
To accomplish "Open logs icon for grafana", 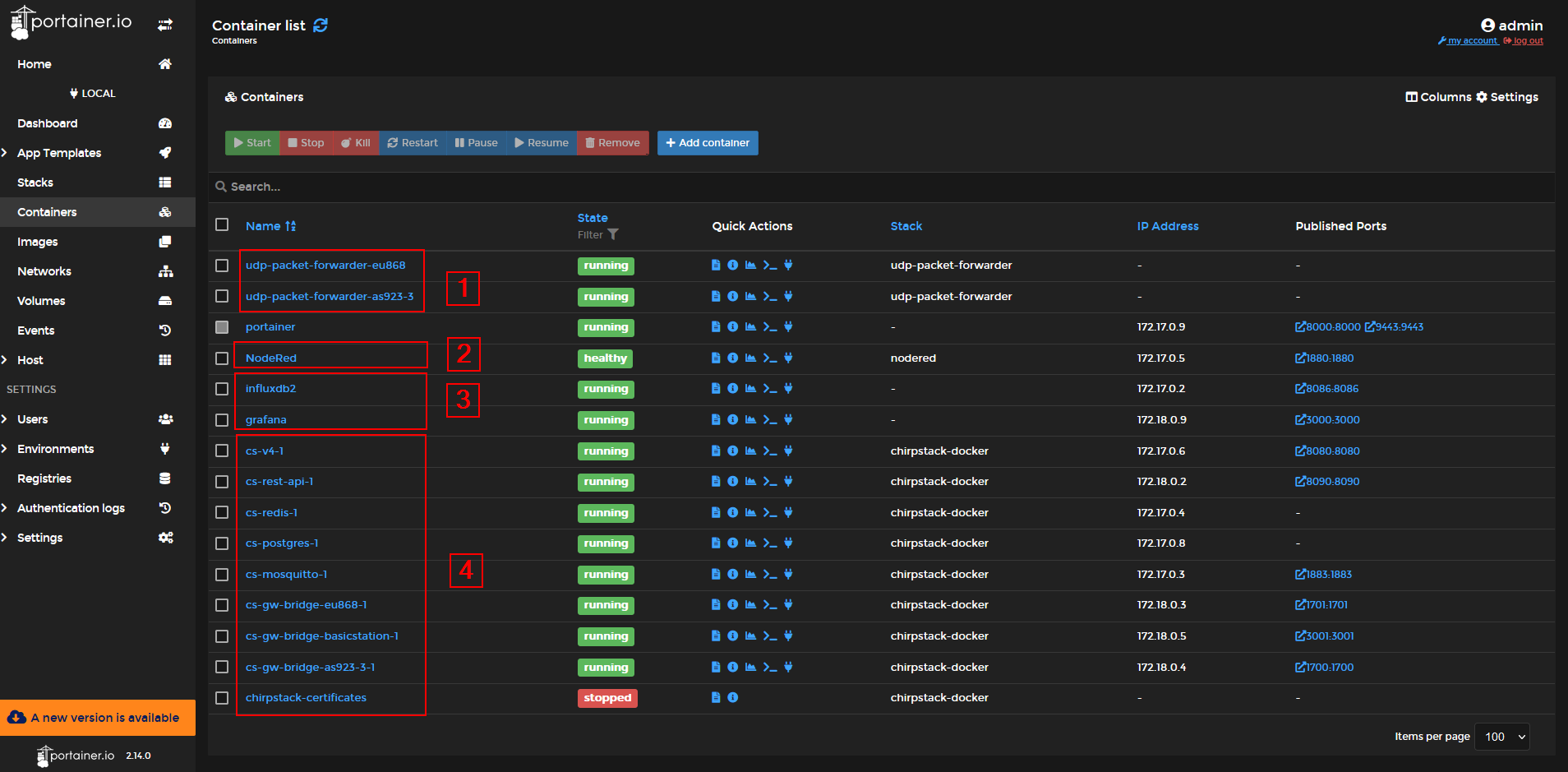I will coord(716,419).
